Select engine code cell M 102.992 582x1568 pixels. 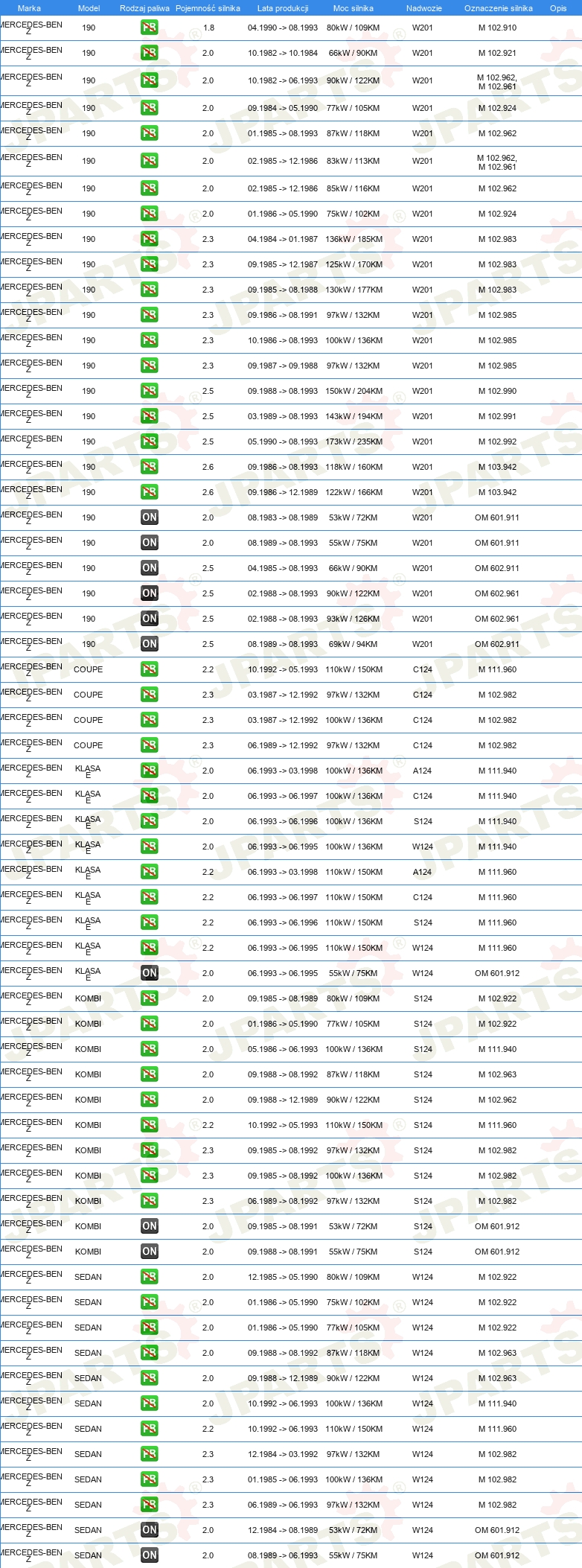(497, 442)
